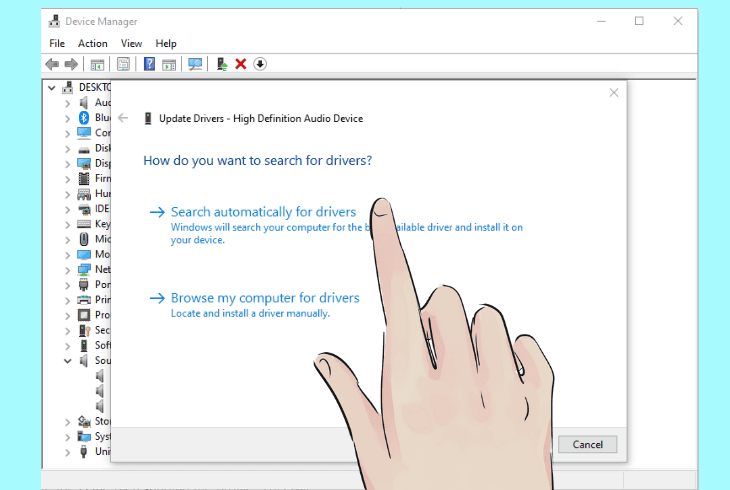730x490 pixels.
Task: Open the File menu
Action: click(57, 43)
